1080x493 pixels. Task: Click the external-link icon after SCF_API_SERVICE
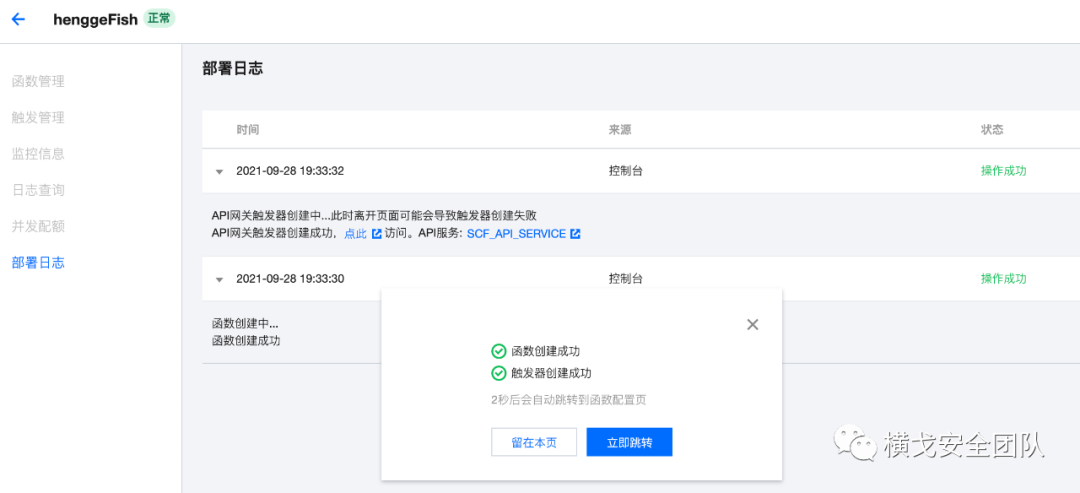point(576,234)
